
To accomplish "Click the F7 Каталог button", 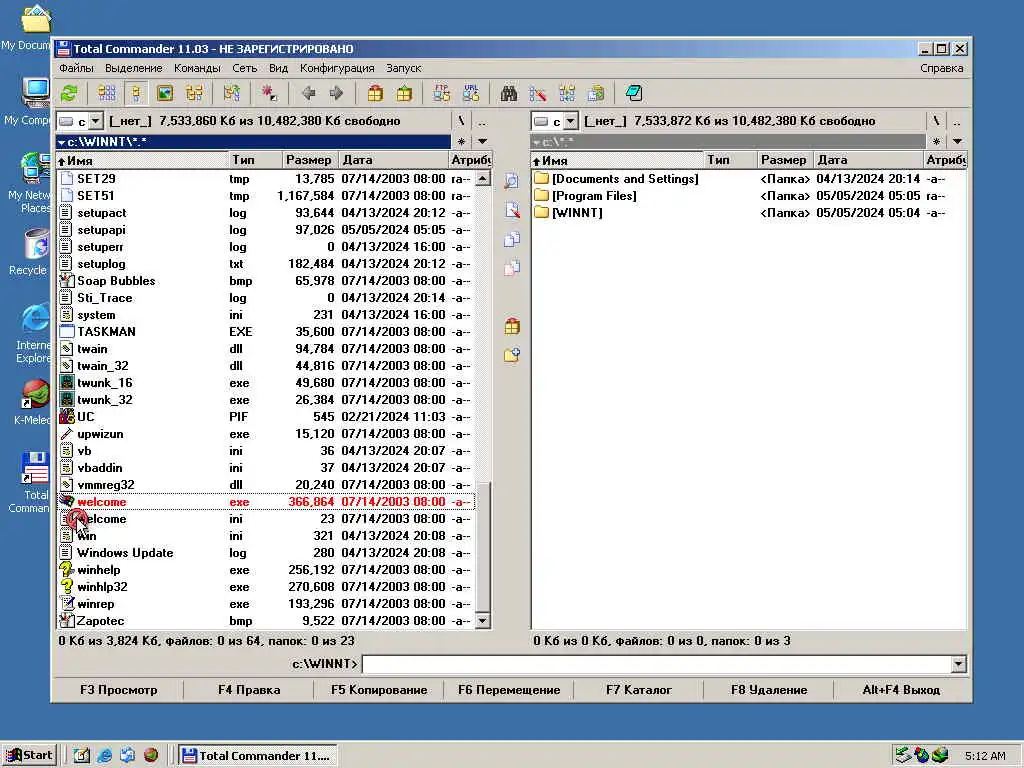I will (x=639, y=690).
